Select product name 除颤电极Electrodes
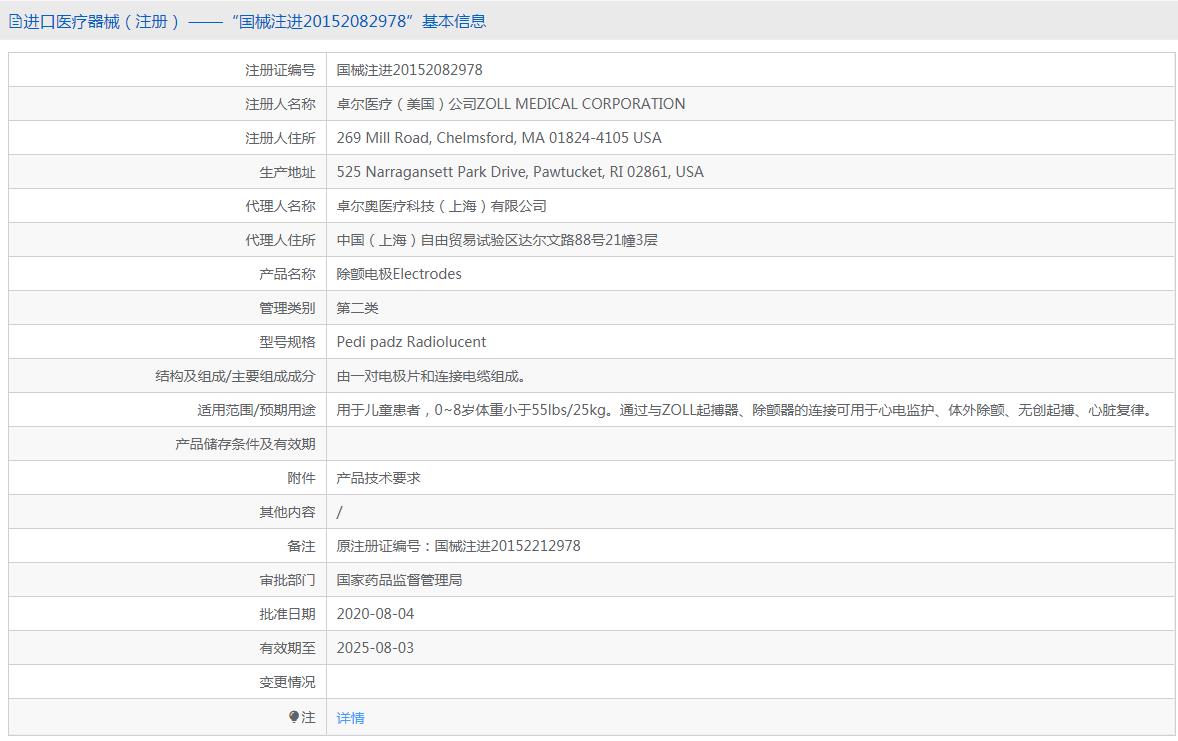Viewport: 1178px width, 741px height. coord(399,274)
